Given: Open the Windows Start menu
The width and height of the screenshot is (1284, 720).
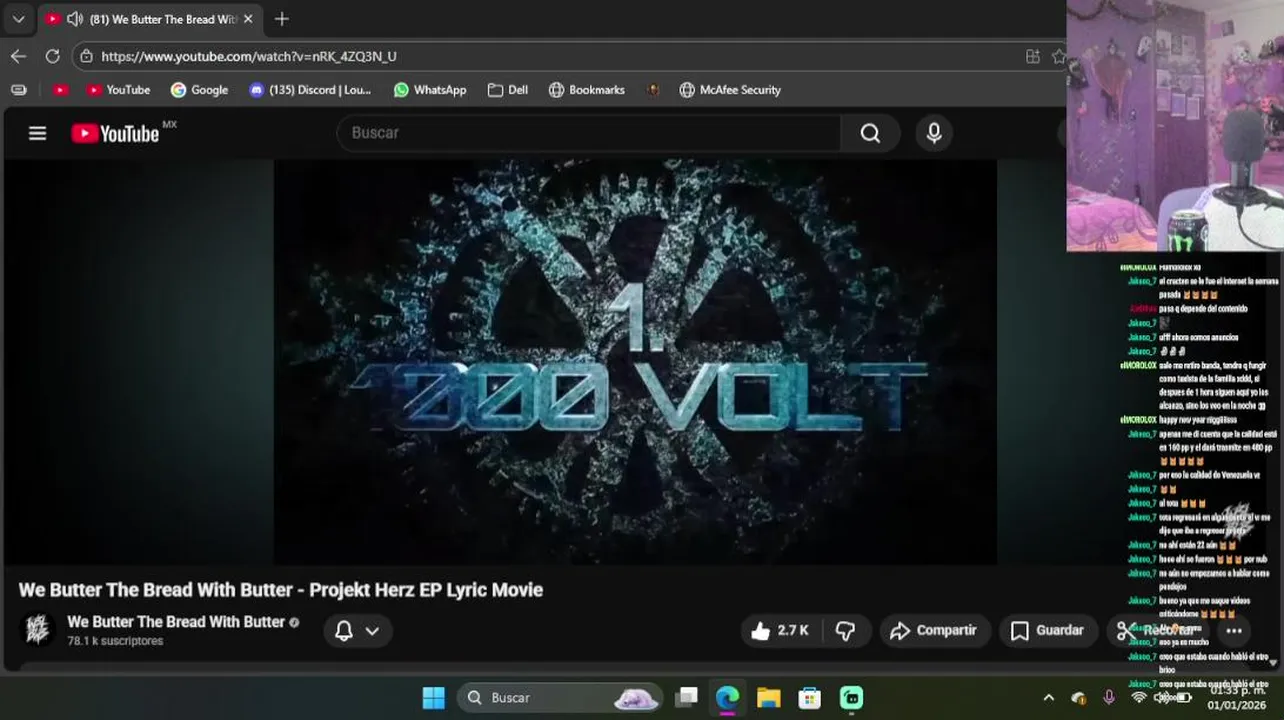Looking at the screenshot, I should click(434, 697).
